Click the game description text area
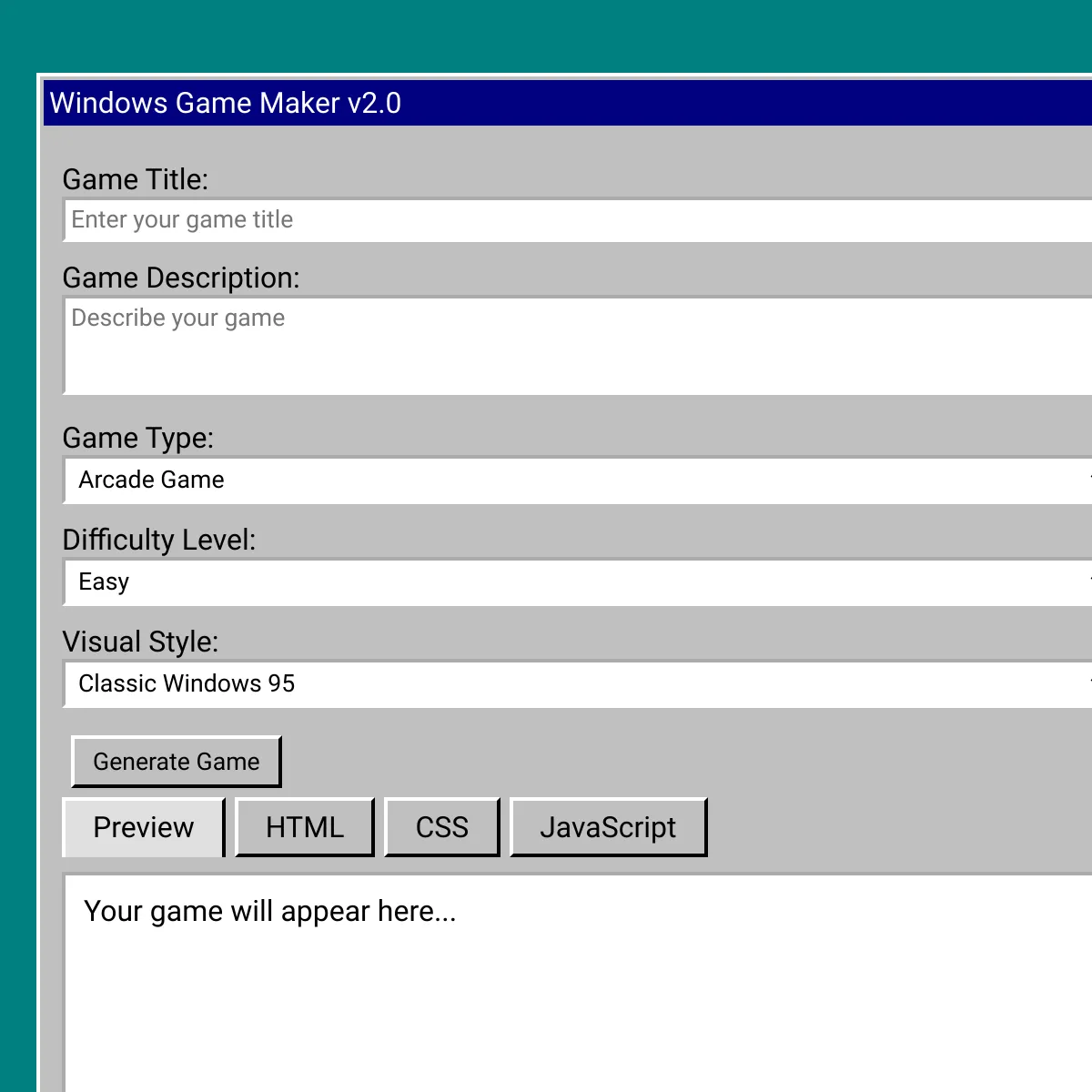Image resolution: width=1092 pixels, height=1092 pixels. tap(546, 344)
